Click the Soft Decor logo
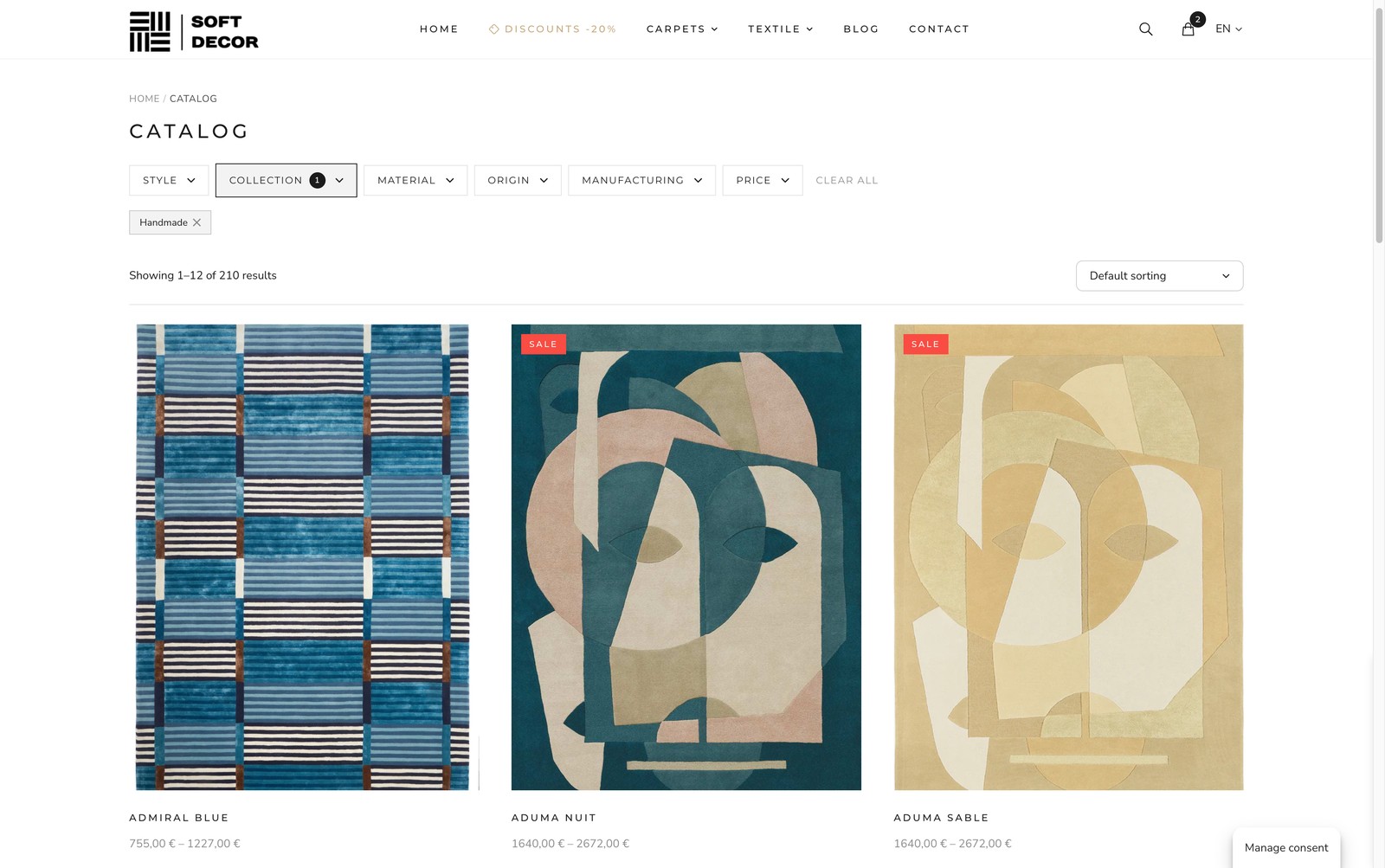 [x=194, y=31]
